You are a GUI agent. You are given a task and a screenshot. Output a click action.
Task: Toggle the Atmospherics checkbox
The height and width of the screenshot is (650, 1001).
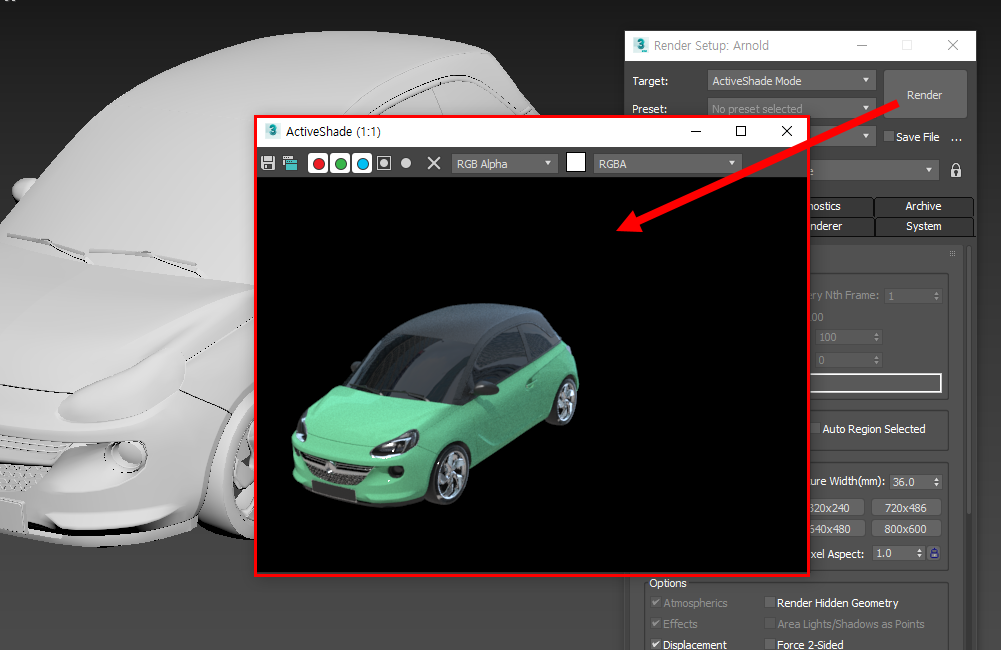656,602
